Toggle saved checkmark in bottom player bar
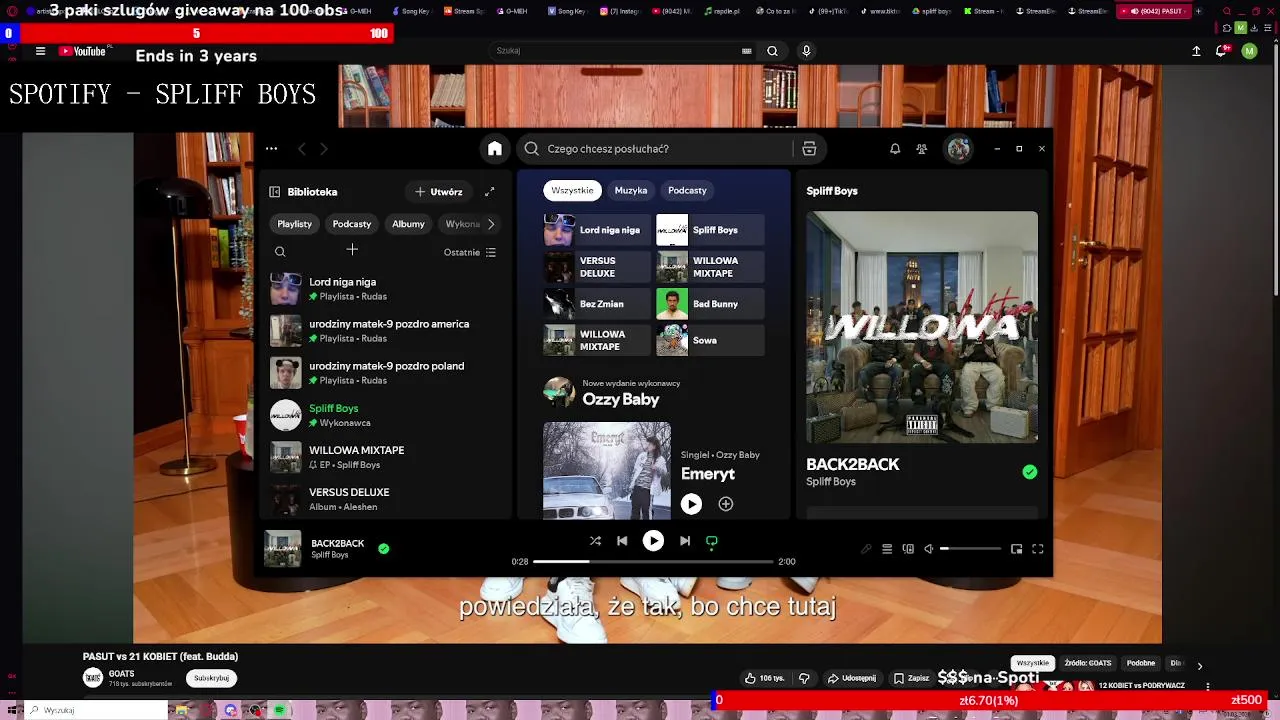This screenshot has width=1280, height=720. coord(384,548)
